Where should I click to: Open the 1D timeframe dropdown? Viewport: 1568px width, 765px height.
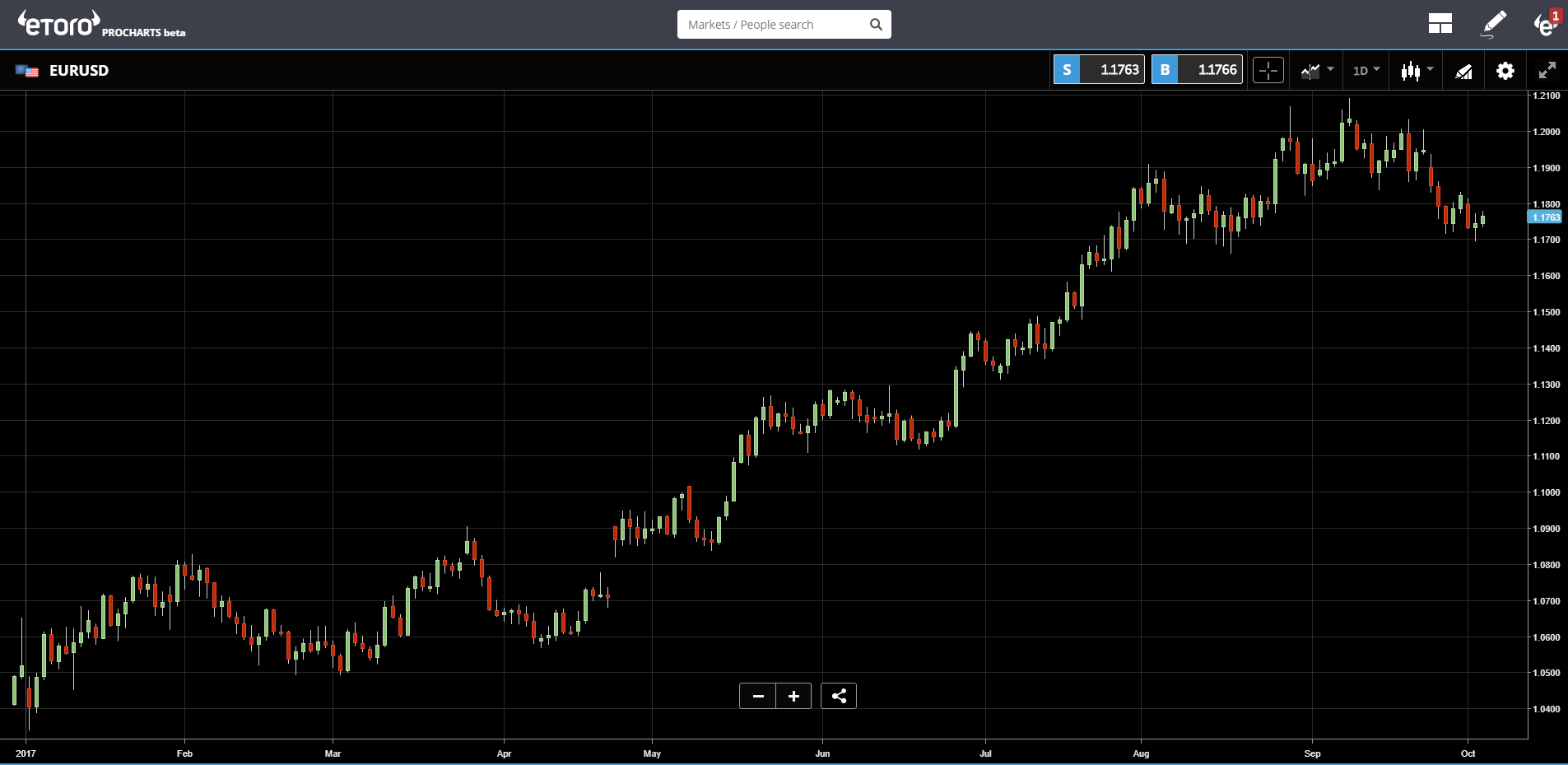(x=1366, y=71)
